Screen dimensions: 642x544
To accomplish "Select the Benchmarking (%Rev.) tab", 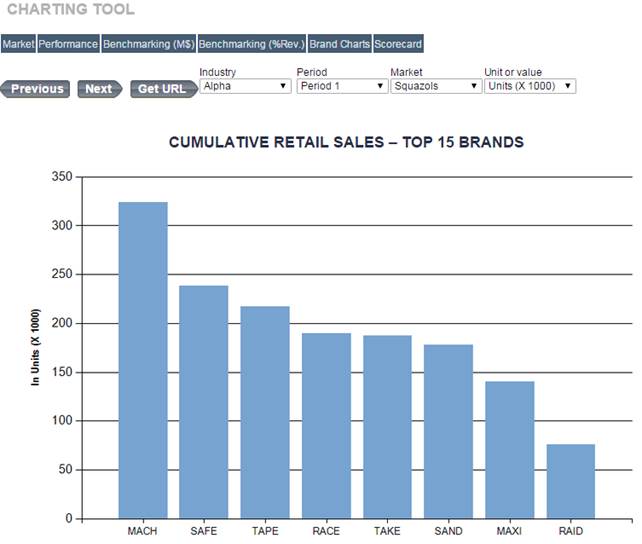I will point(252,44).
